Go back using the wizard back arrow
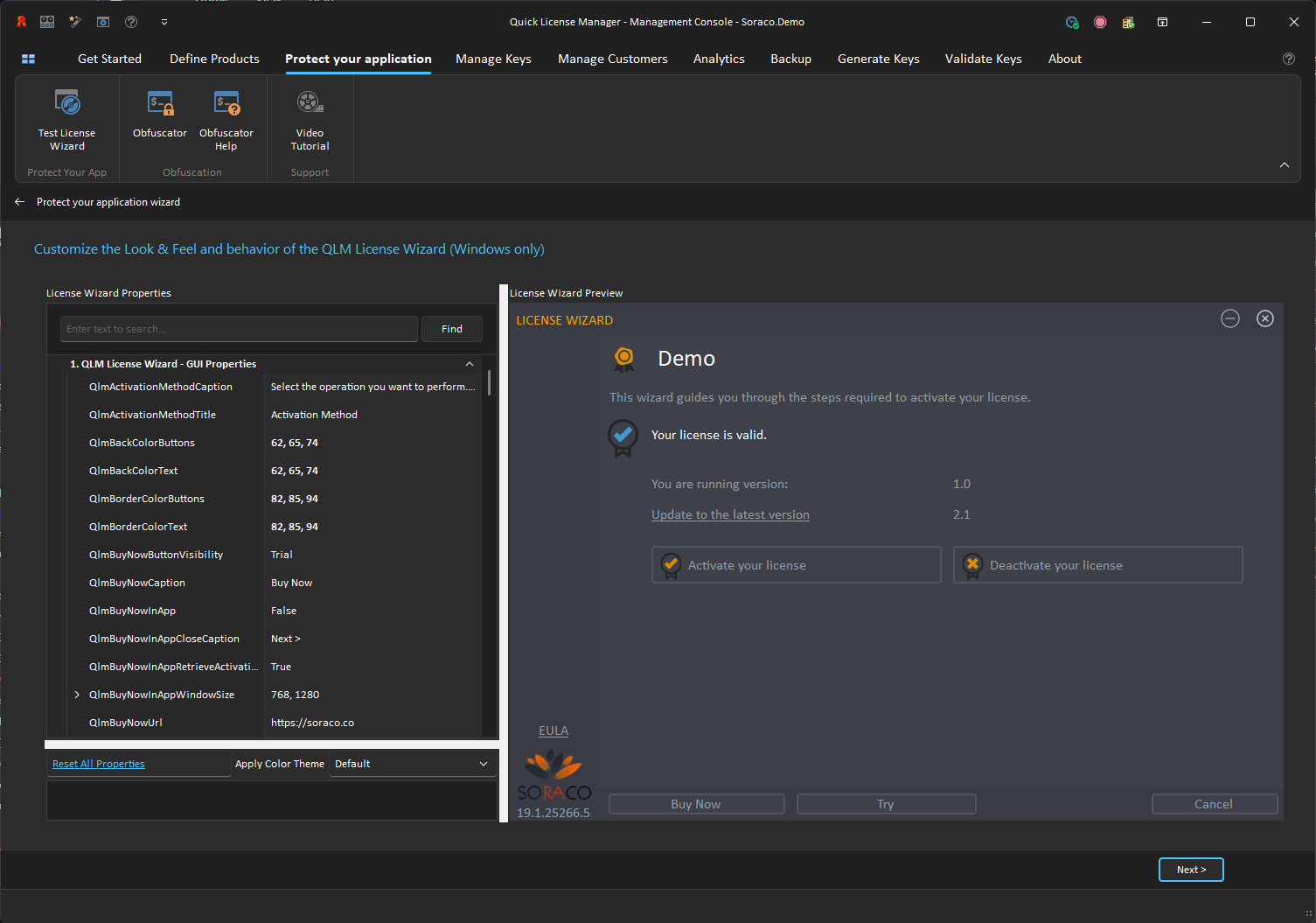The height and width of the screenshot is (923, 1316). click(19, 202)
